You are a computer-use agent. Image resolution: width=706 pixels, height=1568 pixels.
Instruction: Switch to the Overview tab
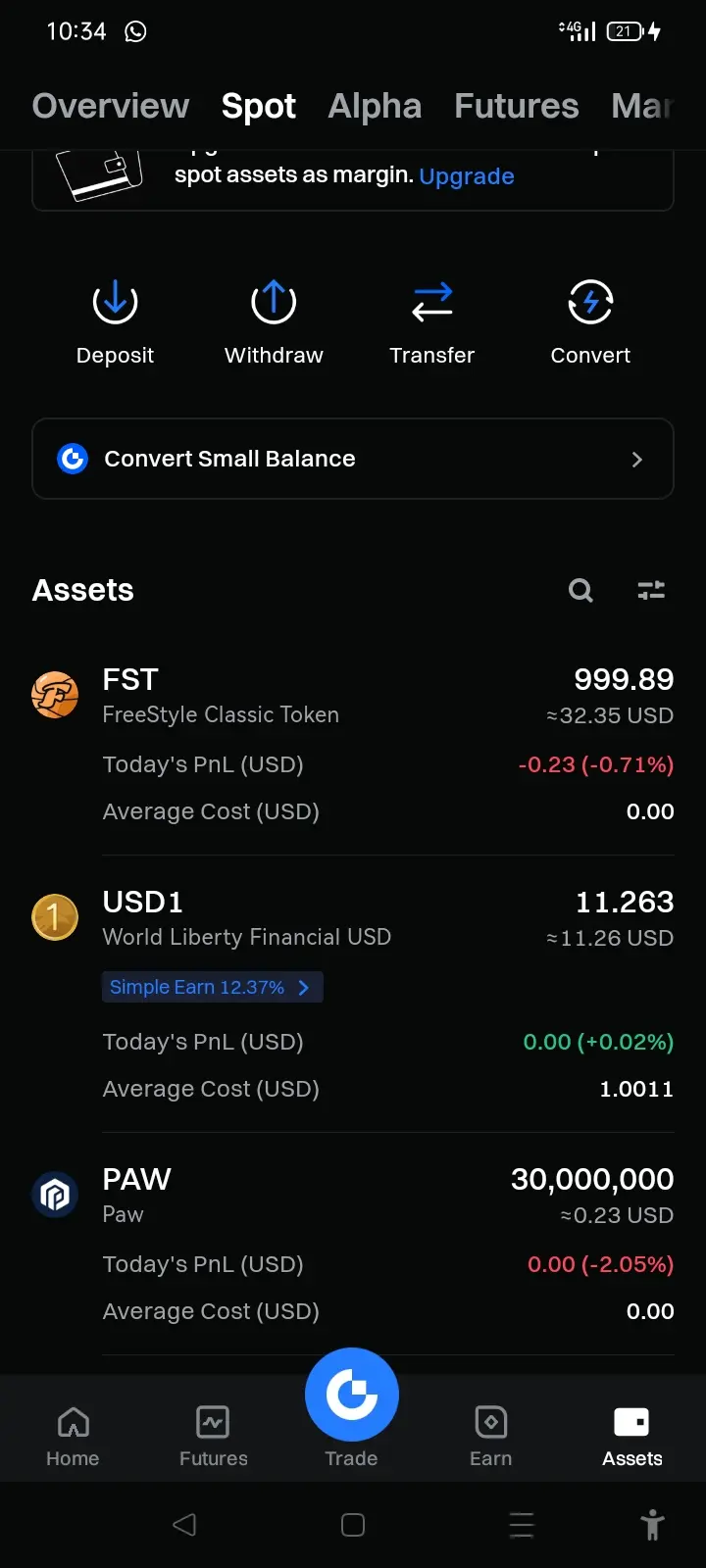(x=111, y=106)
